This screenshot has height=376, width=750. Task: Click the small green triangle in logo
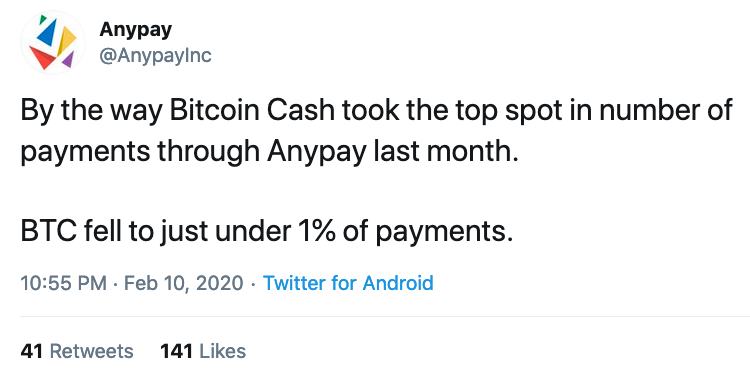(x=43, y=19)
